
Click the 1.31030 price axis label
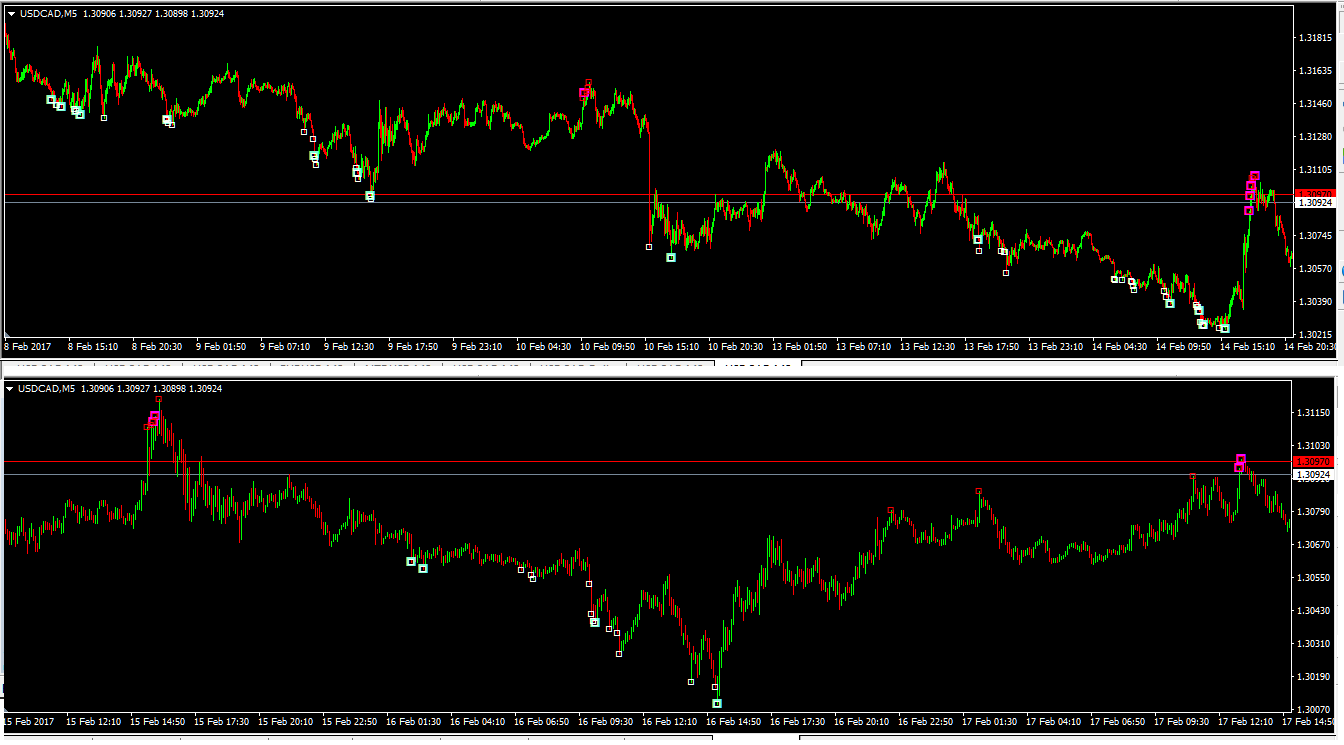click(x=1315, y=446)
